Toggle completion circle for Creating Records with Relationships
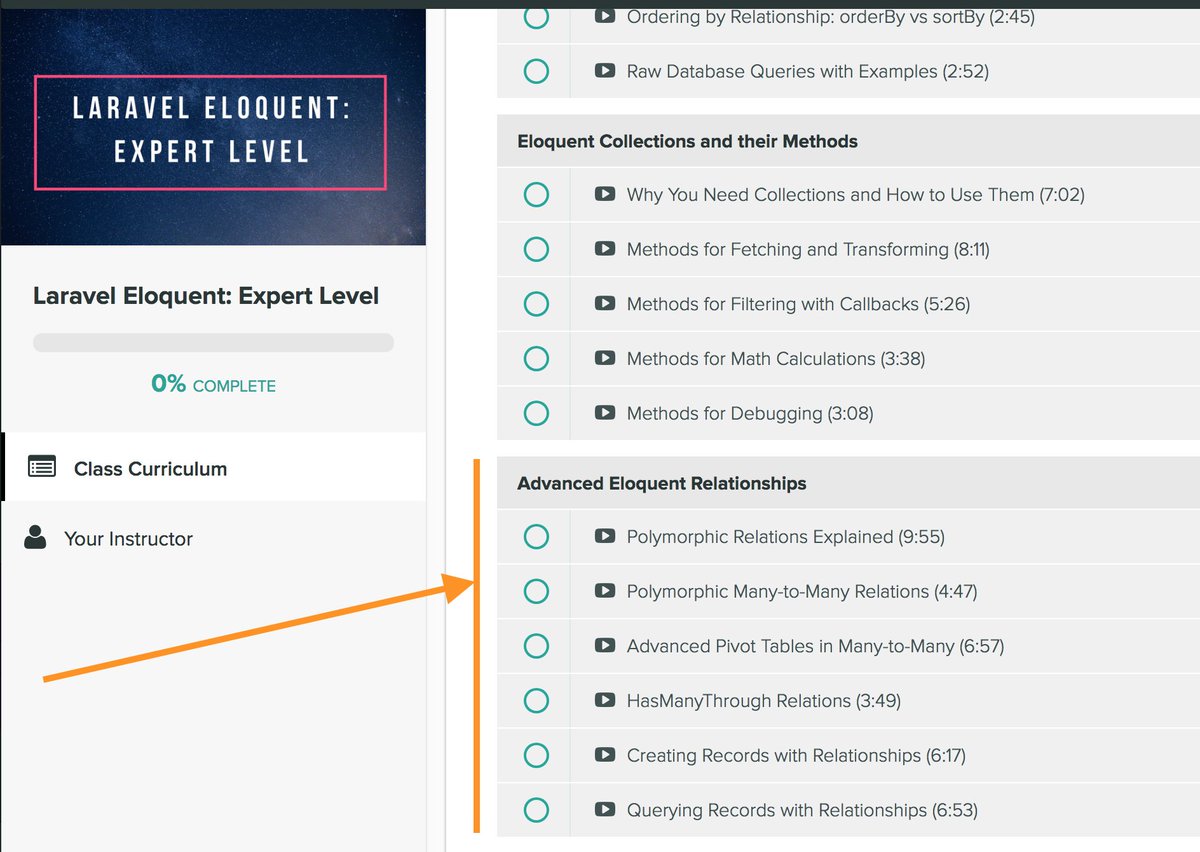 pyautogui.click(x=536, y=755)
